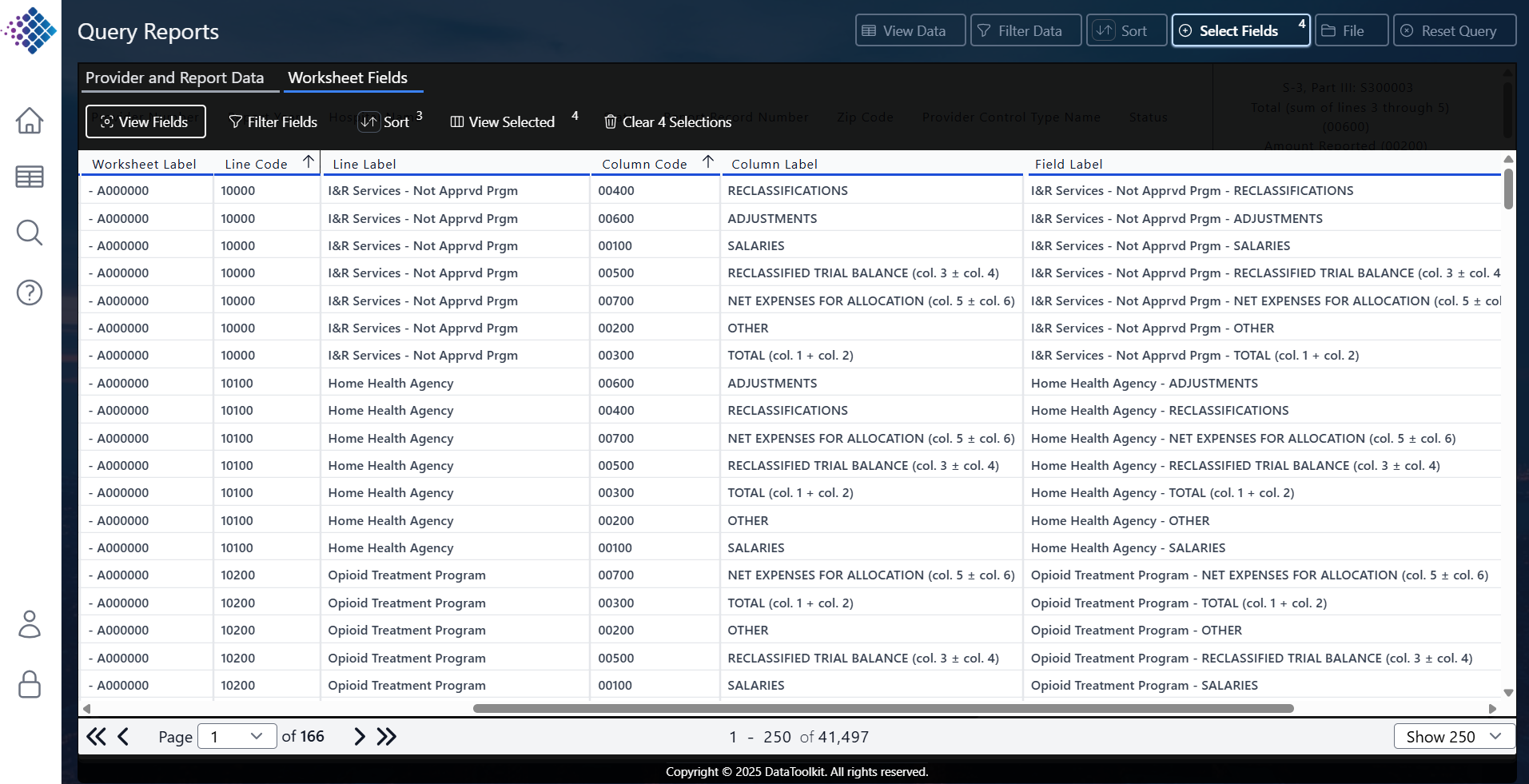Toggle the View Fields mode
This screenshot has height=784, width=1529.
click(145, 121)
